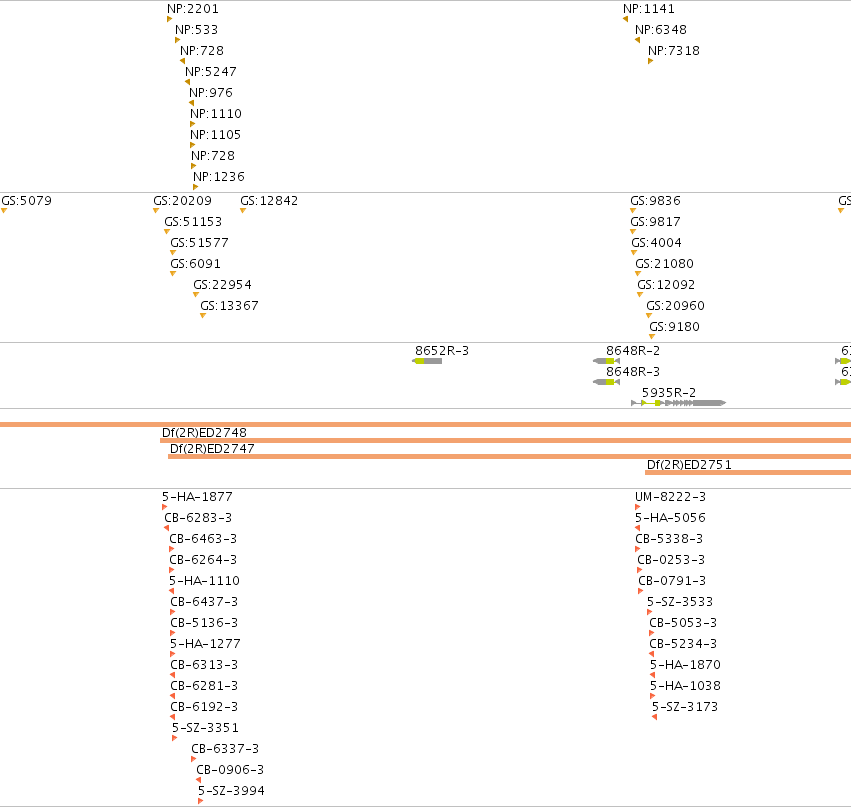
Task: Click the 8648R-3 gene model glyph
Action: click(x=606, y=382)
